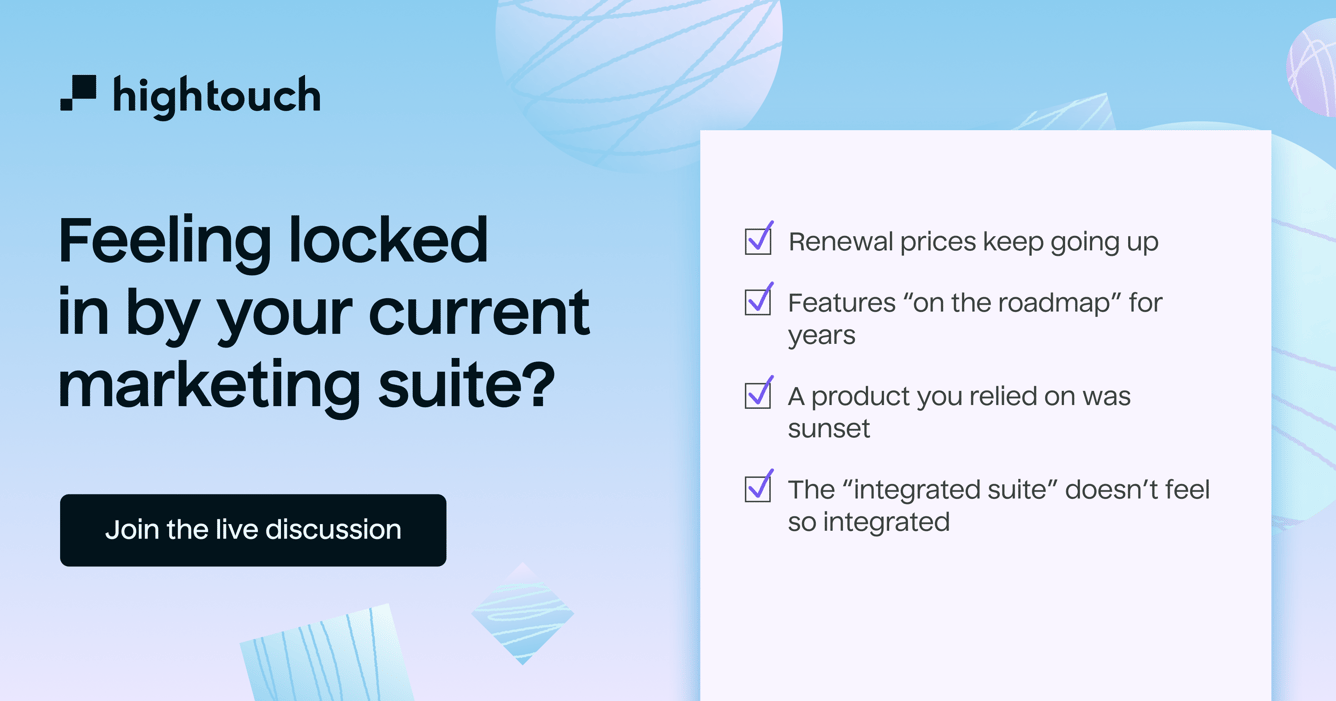Viewport: 1336px width, 701px height.
Task: Select the Renewal prices keep going up text
Action: 973,242
